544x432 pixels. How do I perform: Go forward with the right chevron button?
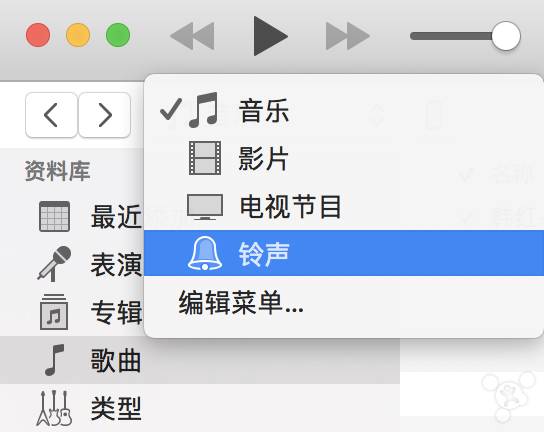coord(105,115)
